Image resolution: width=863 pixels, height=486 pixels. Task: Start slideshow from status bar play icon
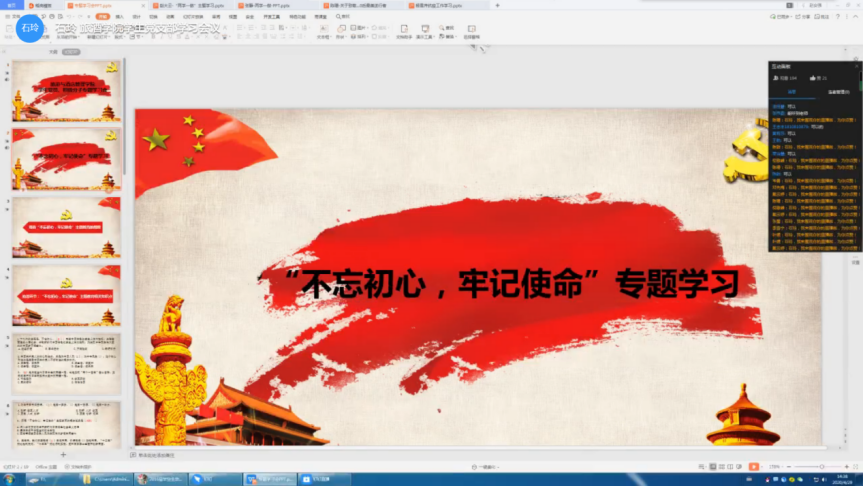point(754,466)
